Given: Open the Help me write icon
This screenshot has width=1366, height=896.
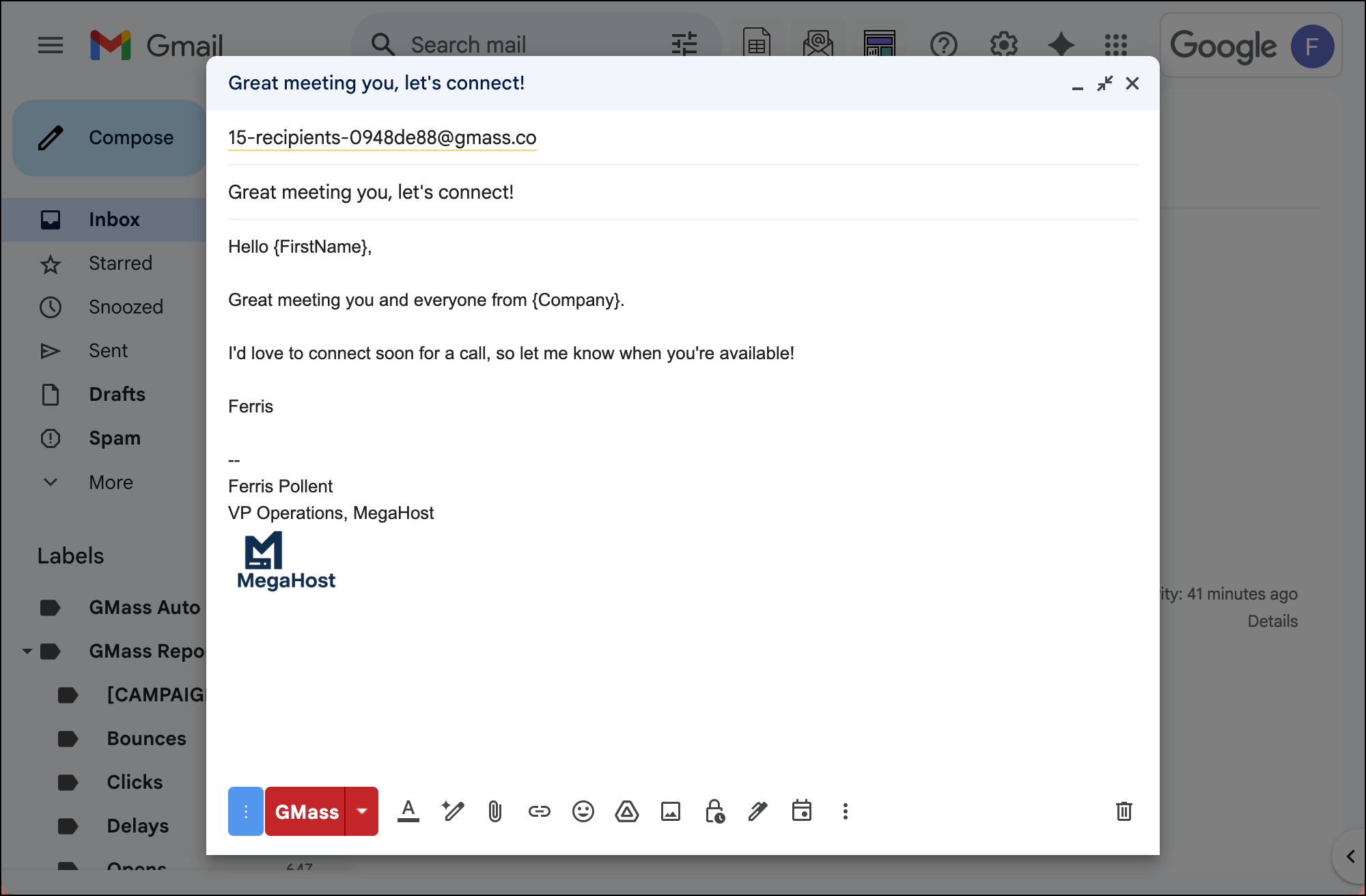Looking at the screenshot, I should click(x=452, y=811).
